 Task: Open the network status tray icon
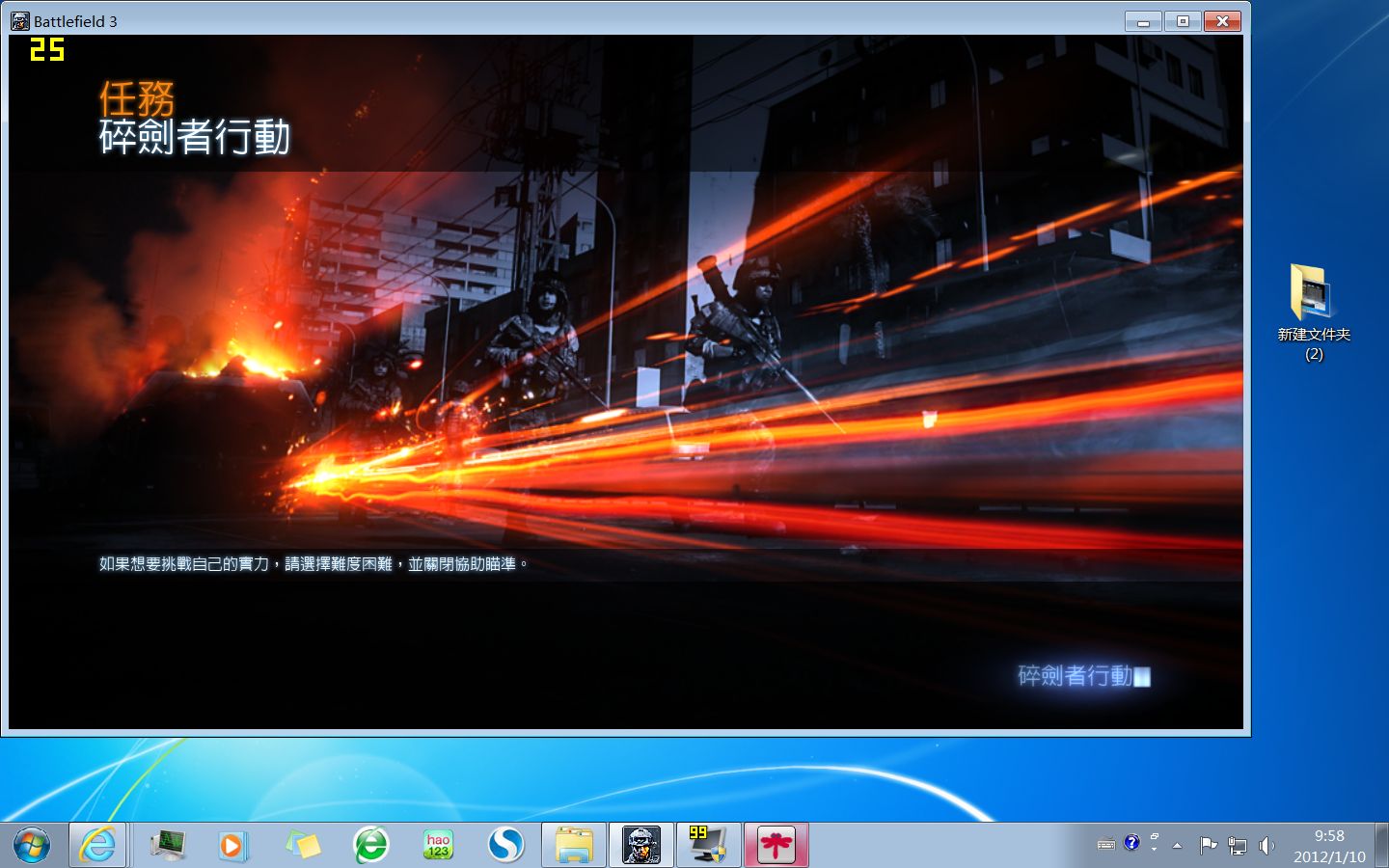(x=1237, y=846)
